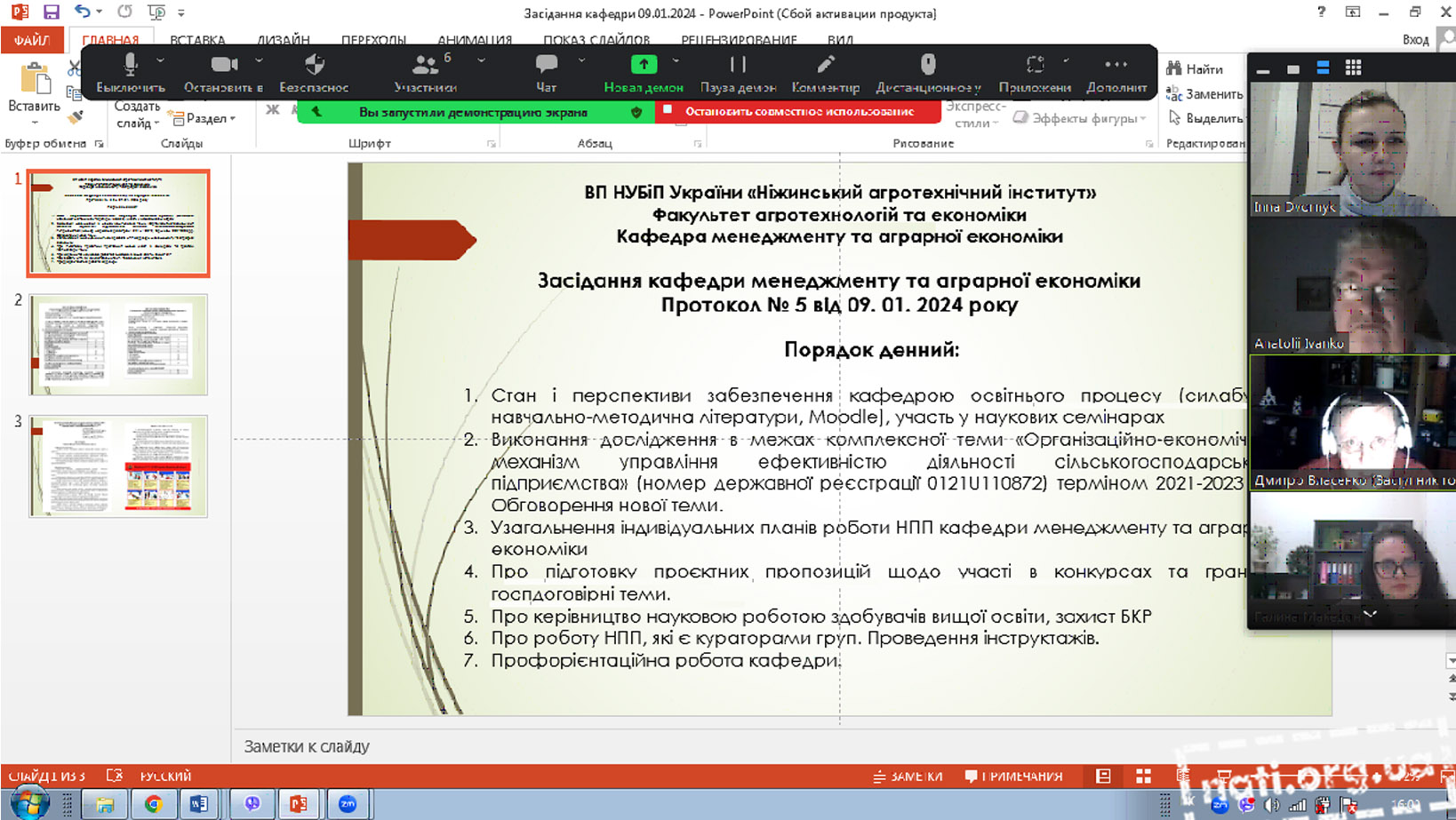1456x820 pixels.
Task: Click Create Slide (Создать слайд) button
Action: 137,114
